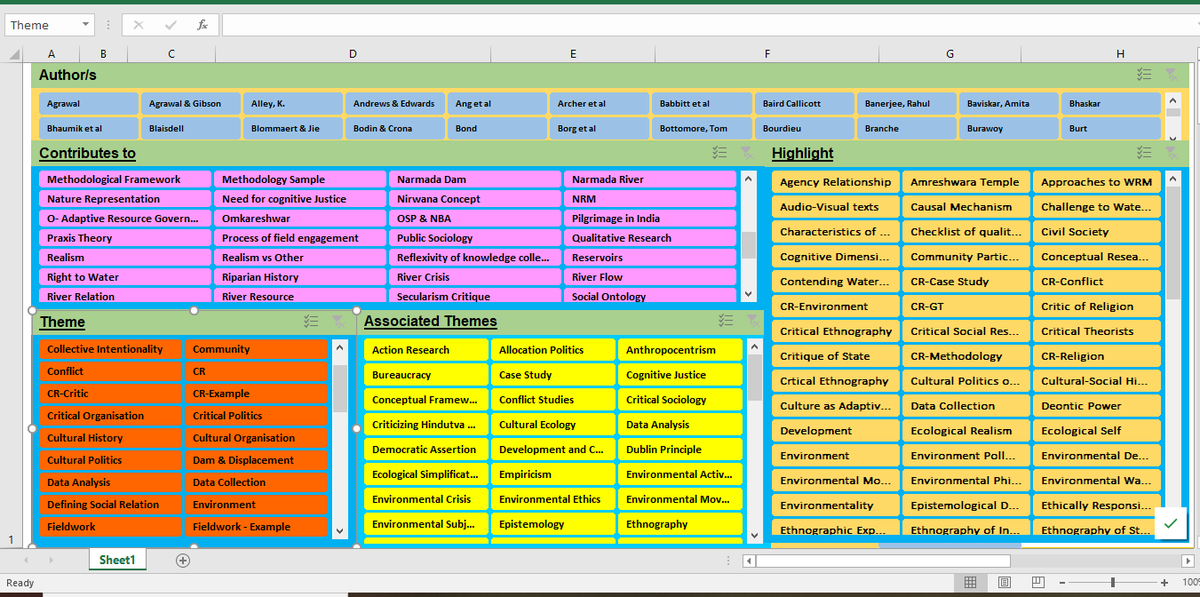Filter authors by Baviskar, Amita
The height and width of the screenshot is (597, 1200).
pyautogui.click(x=1008, y=103)
